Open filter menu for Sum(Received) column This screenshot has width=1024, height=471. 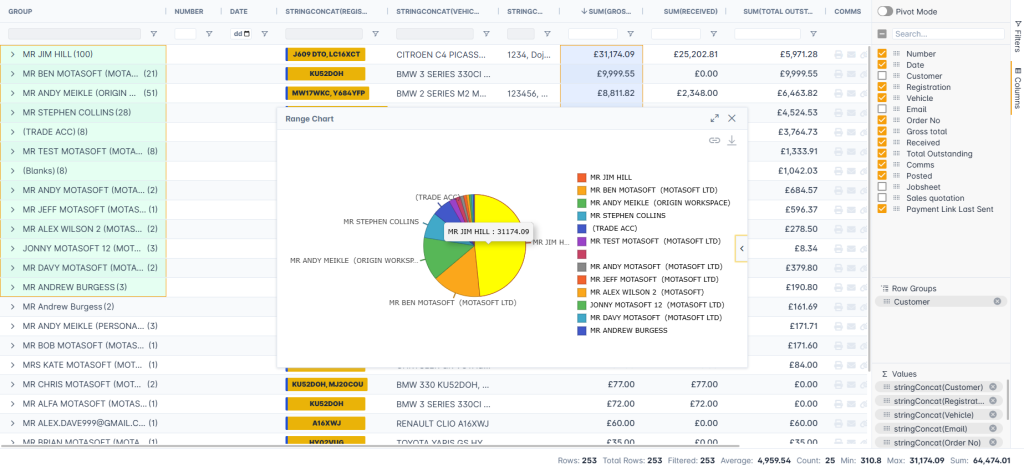[x=713, y=34]
